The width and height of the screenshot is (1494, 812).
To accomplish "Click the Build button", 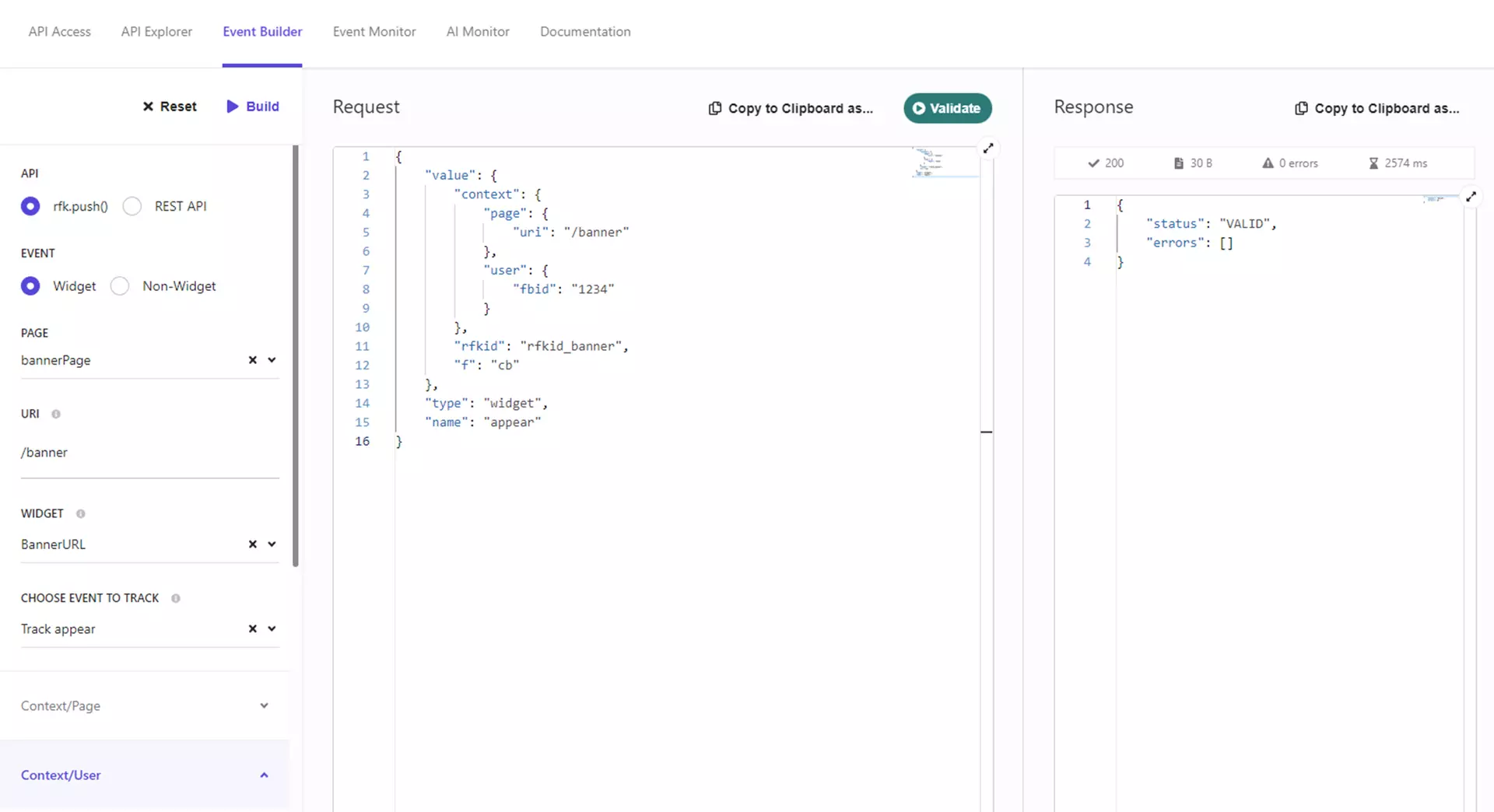I will click(252, 107).
